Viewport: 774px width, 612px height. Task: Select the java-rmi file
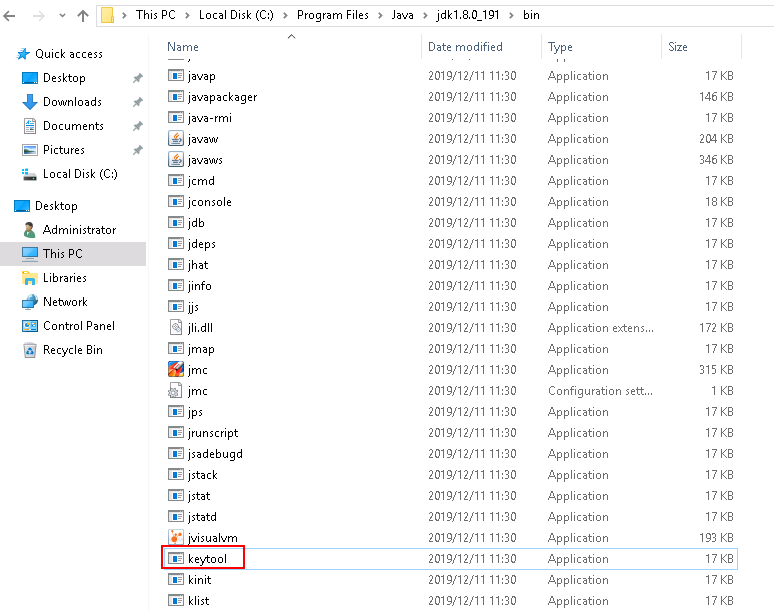(x=210, y=118)
